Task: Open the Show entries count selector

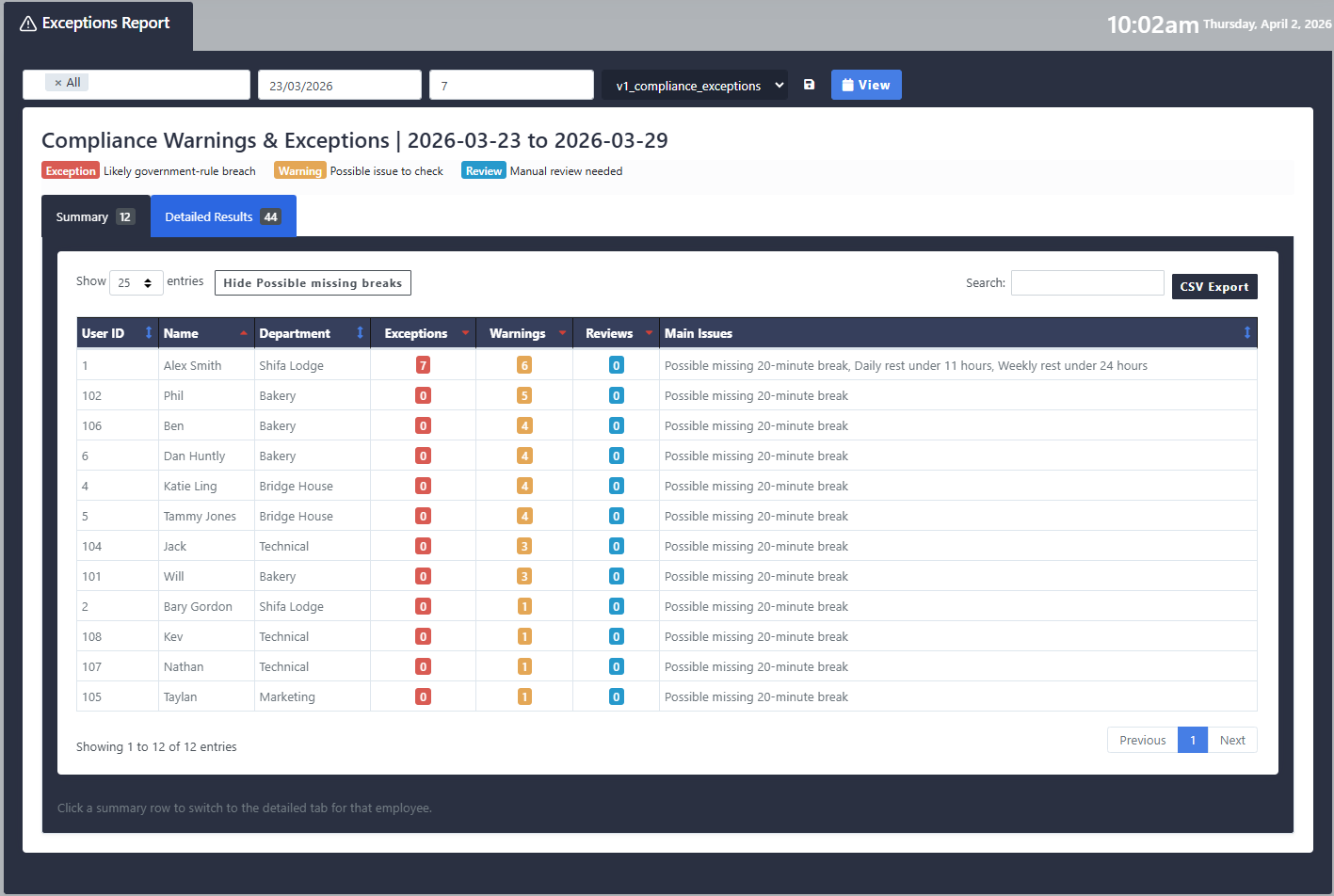Action: [137, 282]
